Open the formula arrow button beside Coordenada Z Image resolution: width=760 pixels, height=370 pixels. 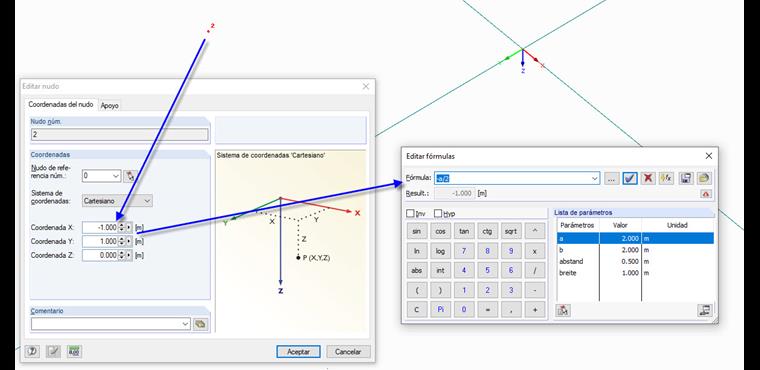129,255
